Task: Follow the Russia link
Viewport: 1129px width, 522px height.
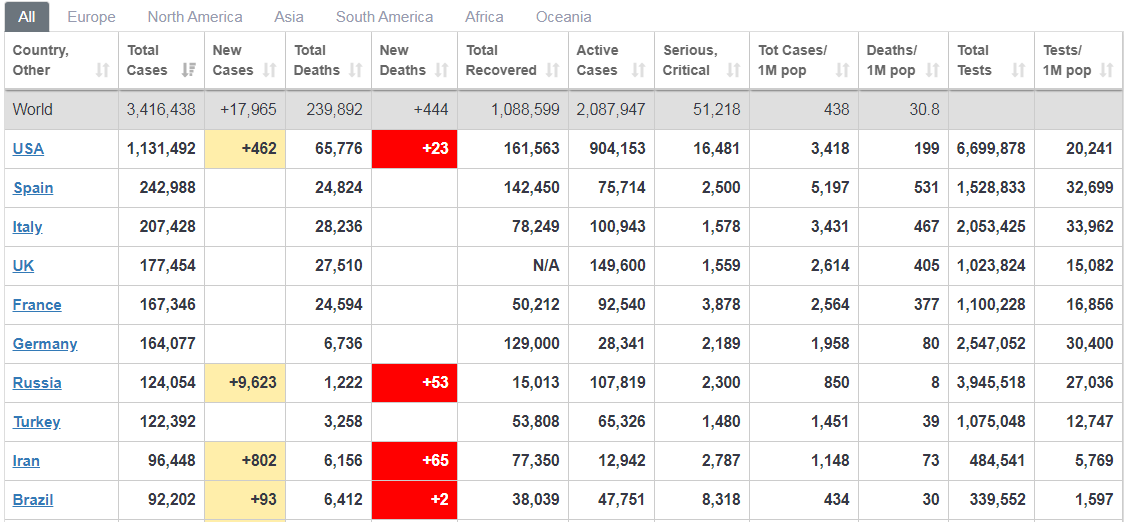Action: coord(37,382)
